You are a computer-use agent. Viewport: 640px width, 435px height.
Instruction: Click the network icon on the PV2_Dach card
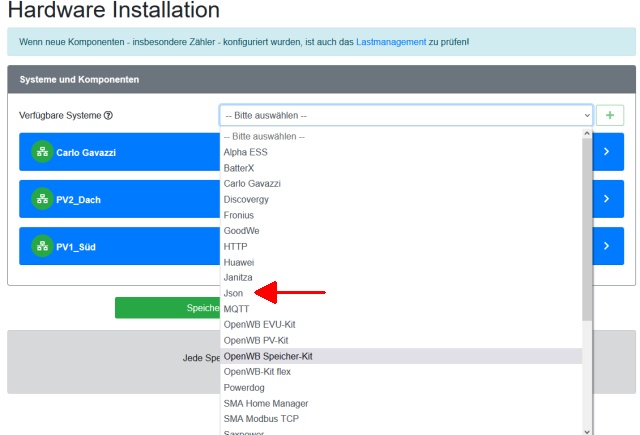coord(42,199)
